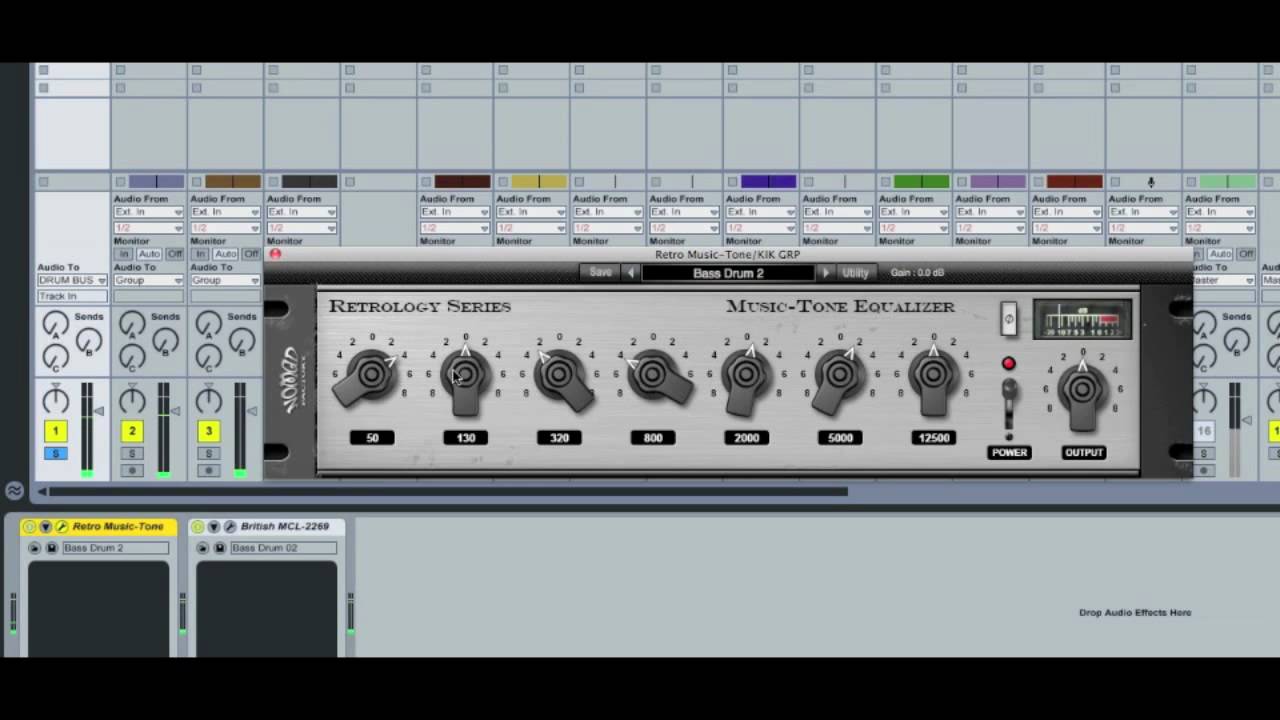Click track 1 pan knob
1280x720 pixels.
[x=56, y=401]
